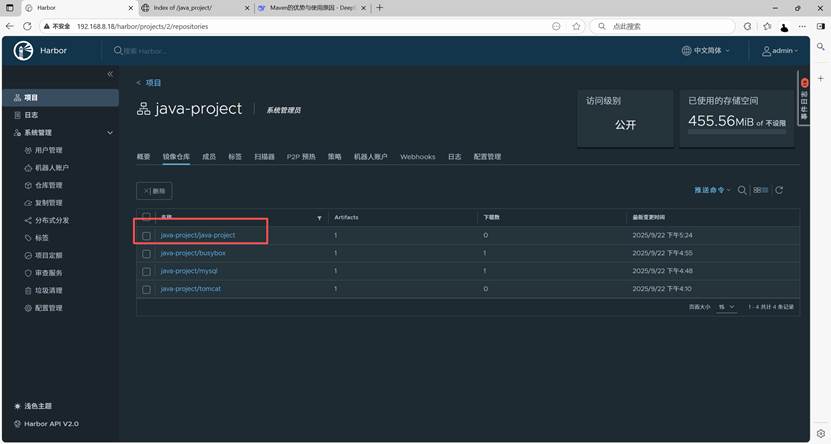
Task: Click the refresh circle icon beside search box
Action: click(x=747, y=26)
